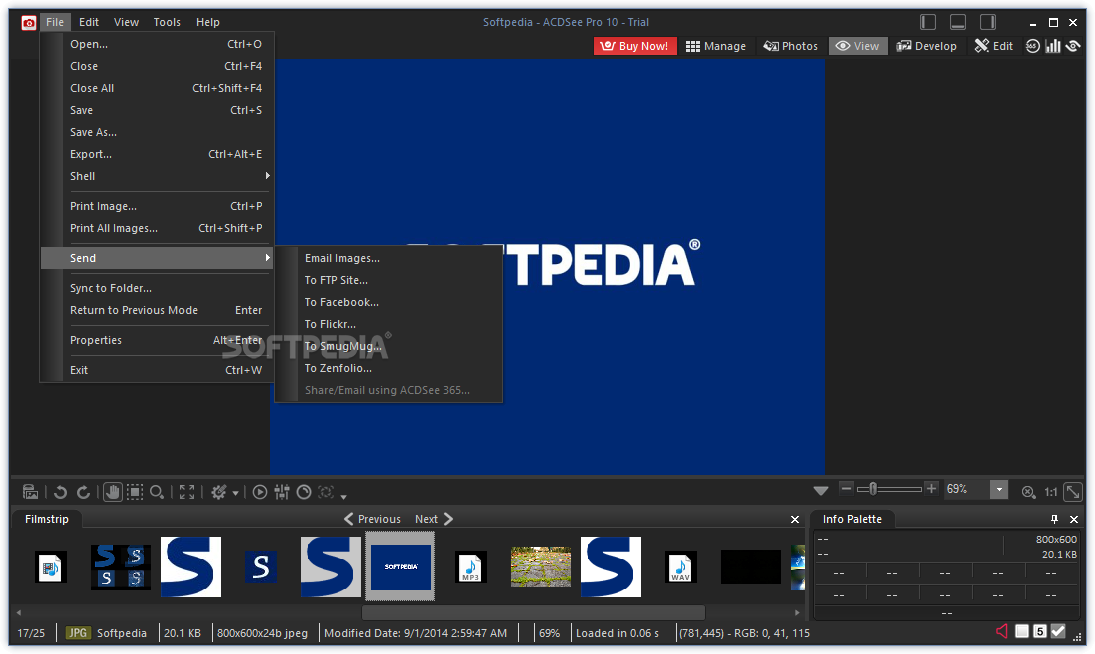Click the zoom in plus button
This screenshot has width=1095, height=654.
(931, 489)
